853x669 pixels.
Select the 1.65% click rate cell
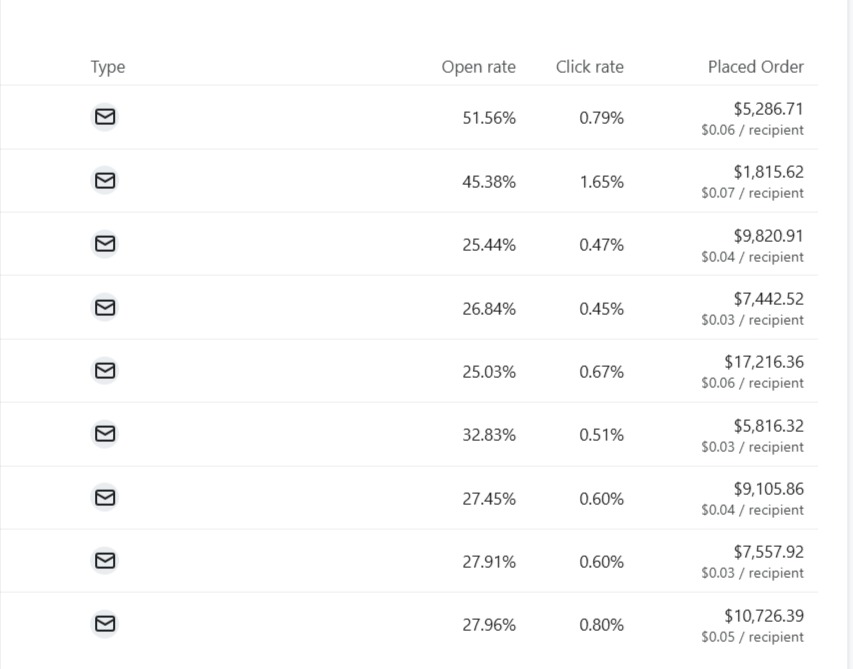click(x=601, y=182)
